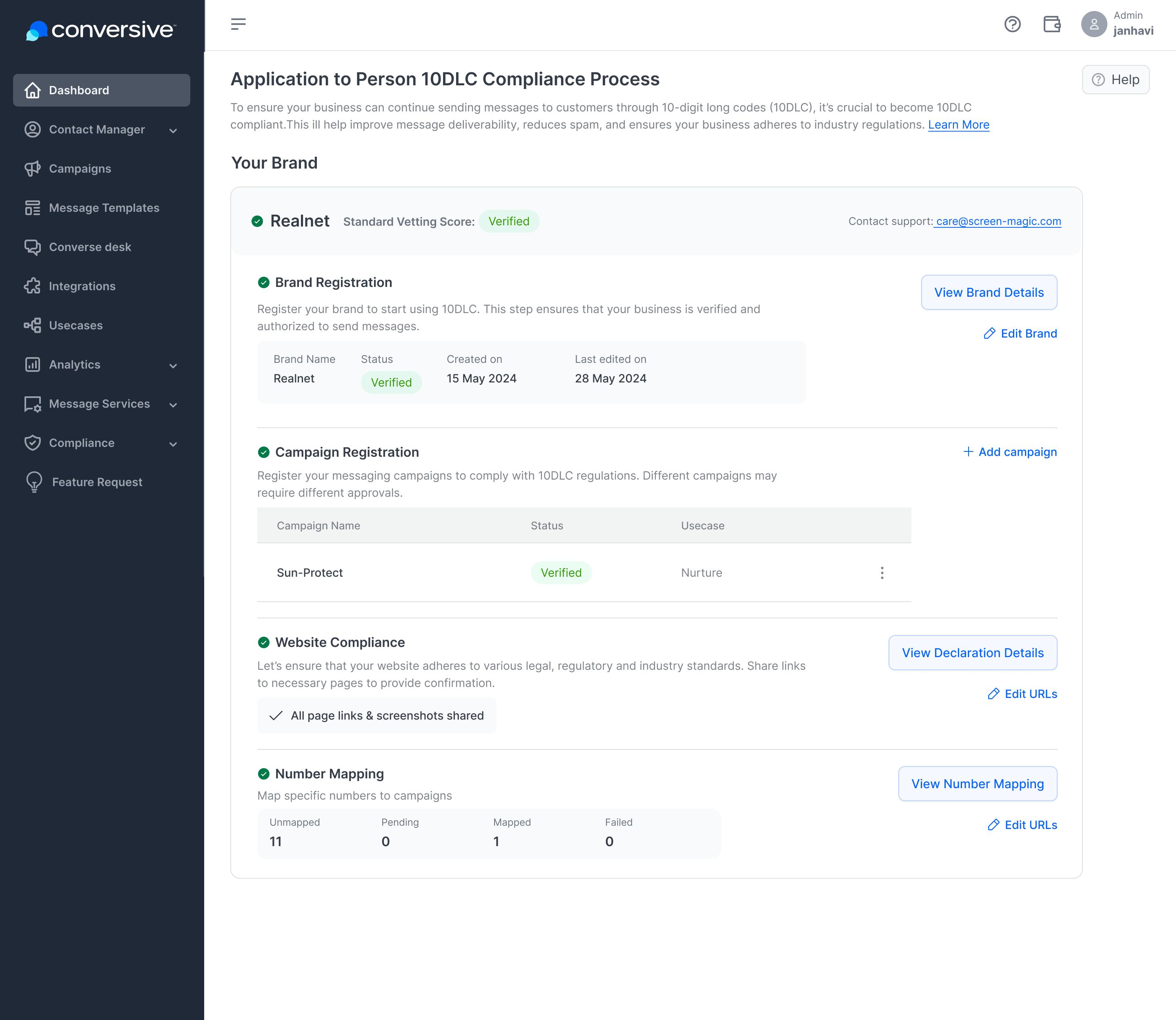This screenshot has height=1020, width=1176.
Task: Click the Dashboard home icon
Action: (x=32, y=90)
